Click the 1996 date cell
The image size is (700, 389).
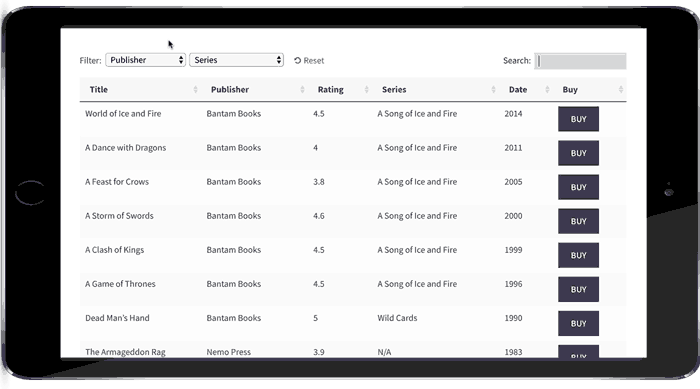[x=513, y=284]
